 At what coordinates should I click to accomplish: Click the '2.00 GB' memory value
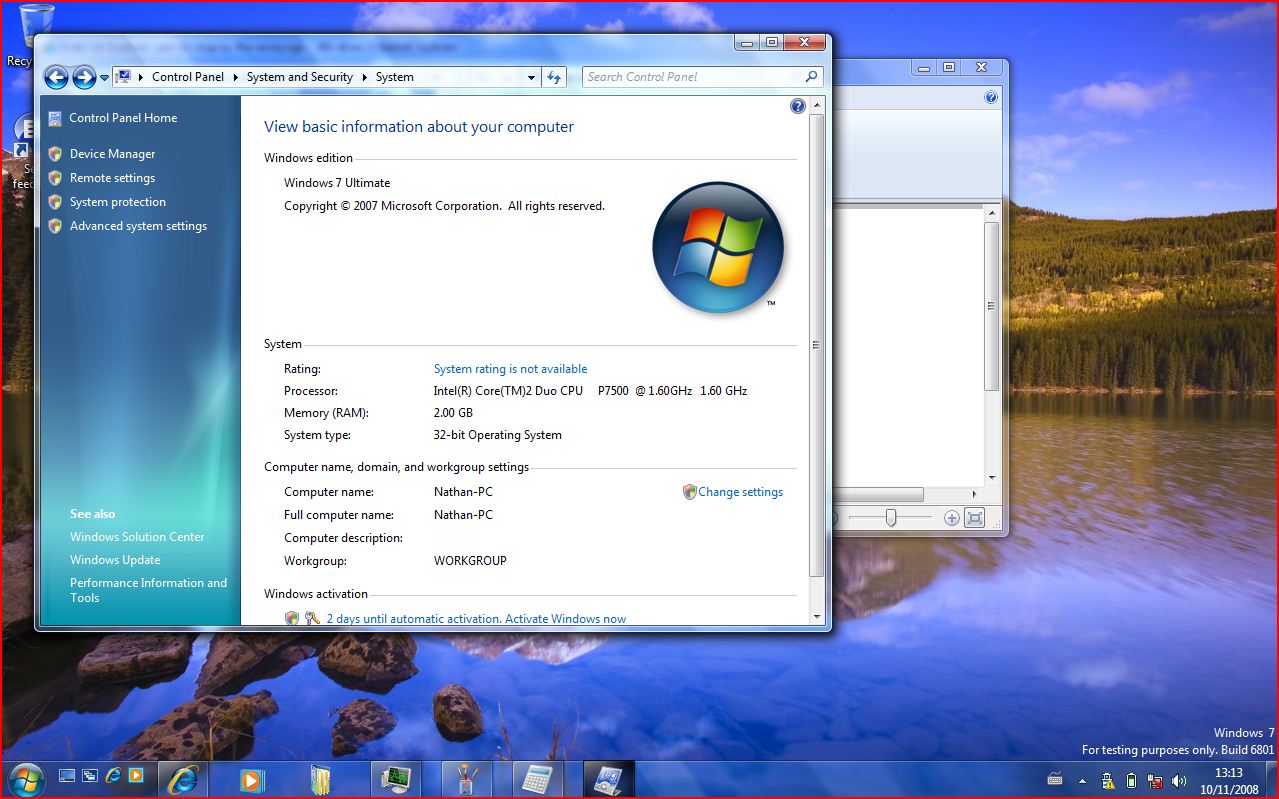(453, 413)
